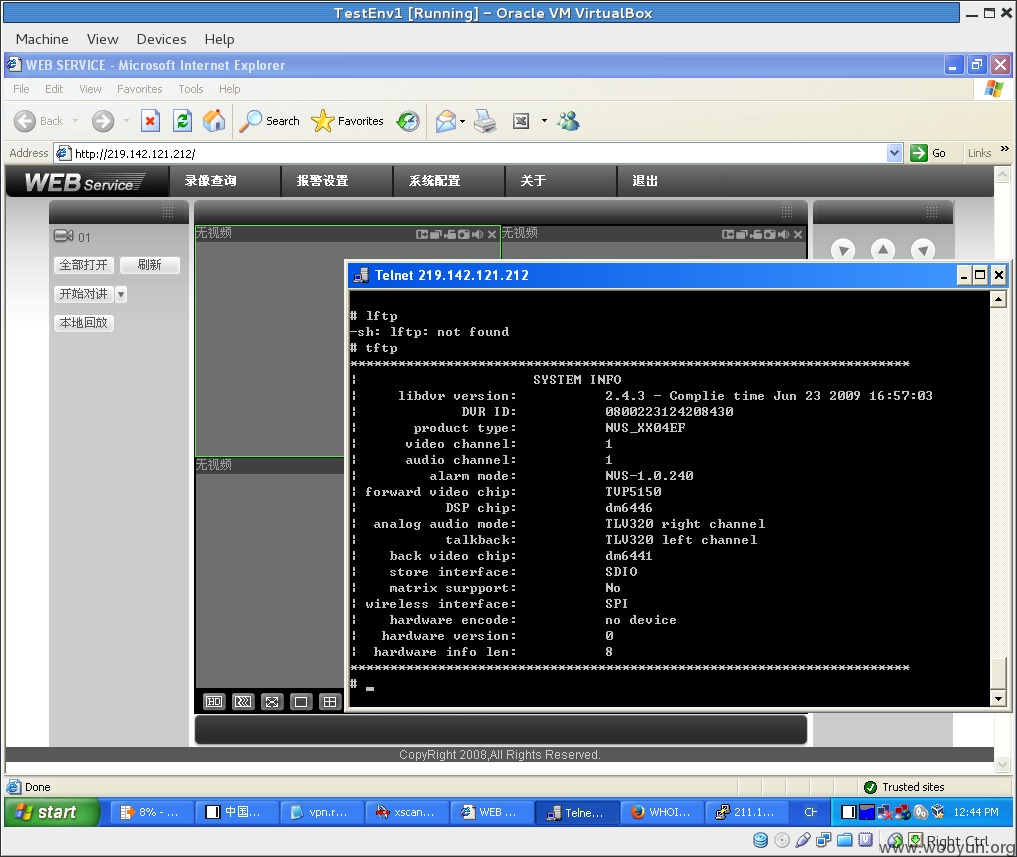Print the page using printer icon

coord(485,121)
